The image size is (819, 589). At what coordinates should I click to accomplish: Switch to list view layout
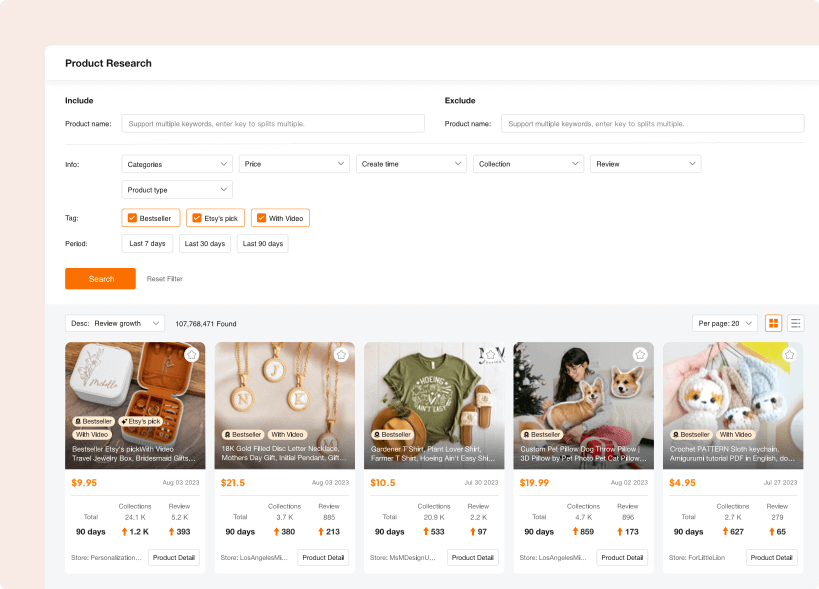tap(795, 323)
